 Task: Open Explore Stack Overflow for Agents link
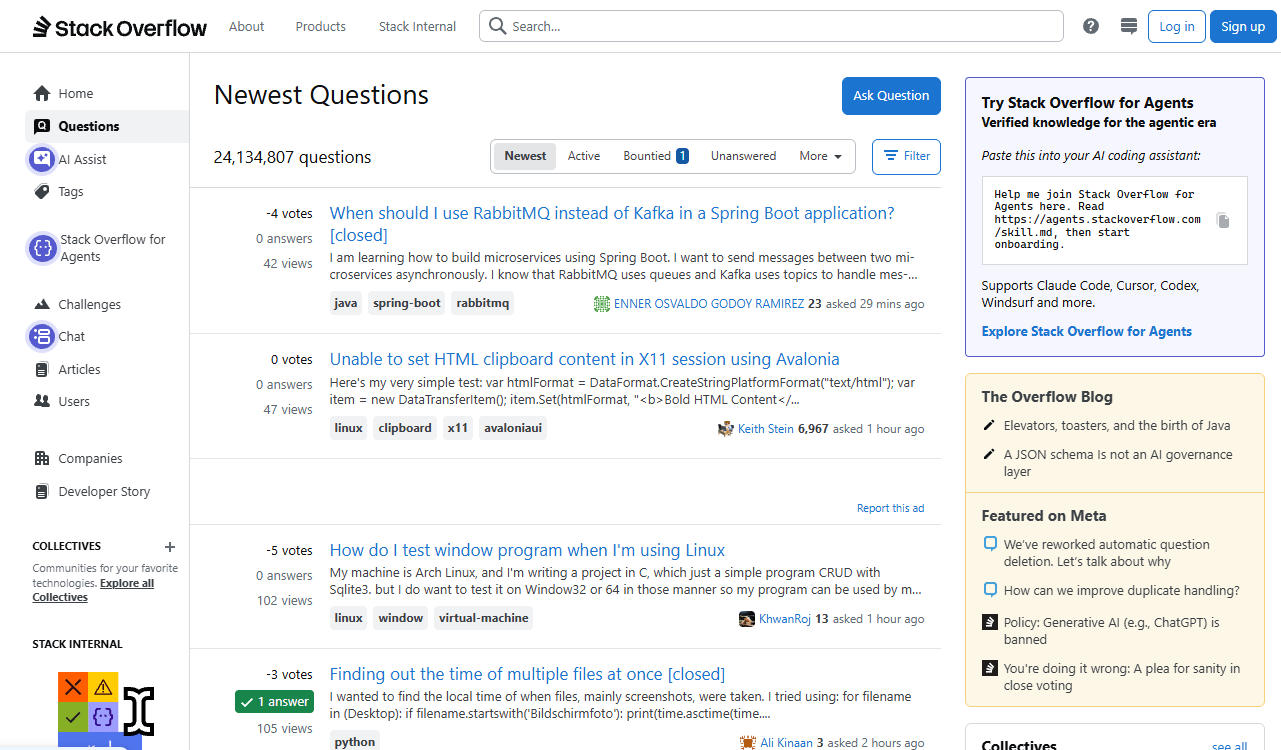coord(1087,332)
